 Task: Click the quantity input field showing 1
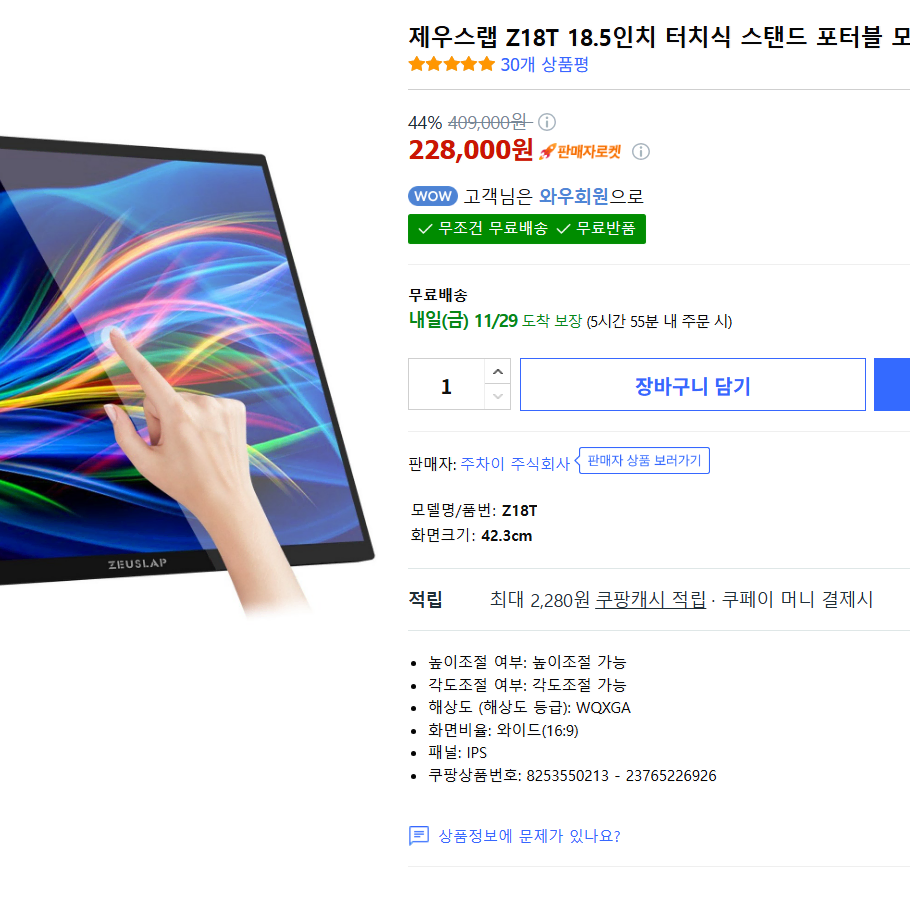point(446,385)
